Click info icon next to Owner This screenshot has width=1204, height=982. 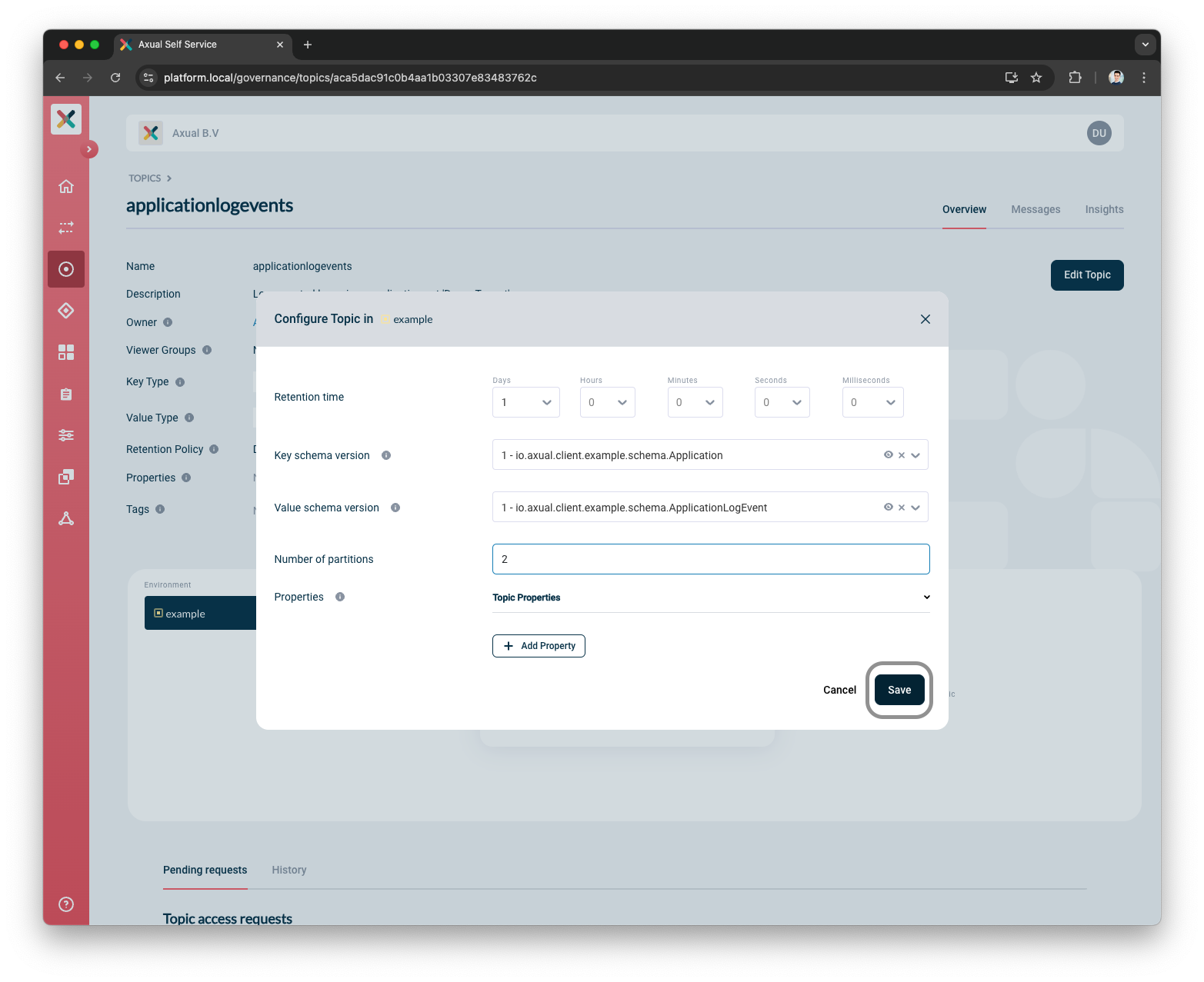(168, 322)
